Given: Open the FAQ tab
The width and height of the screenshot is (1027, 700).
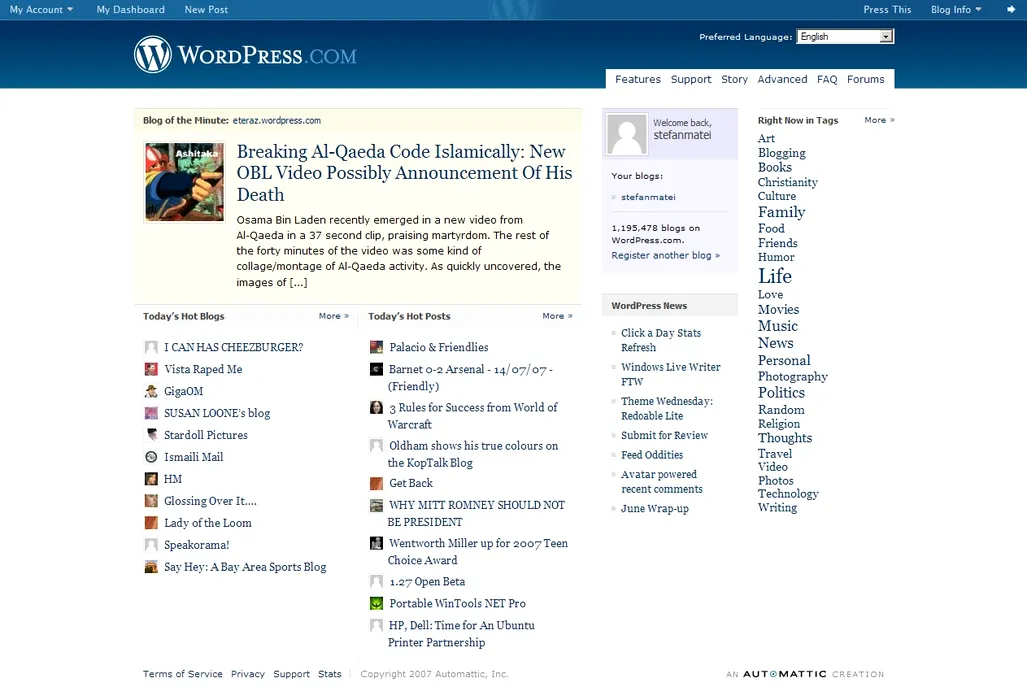Looking at the screenshot, I should [827, 79].
